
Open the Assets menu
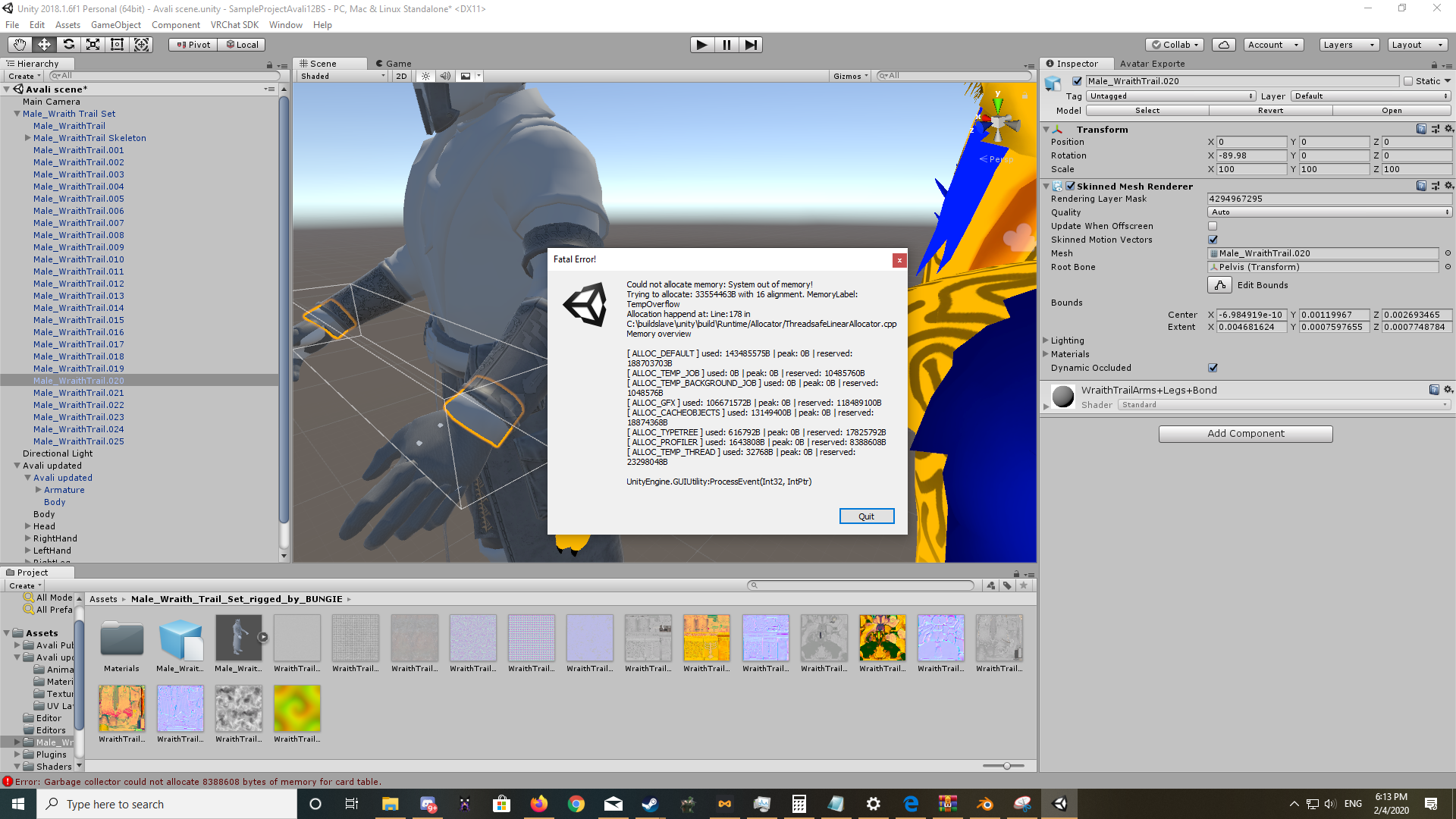(x=67, y=25)
